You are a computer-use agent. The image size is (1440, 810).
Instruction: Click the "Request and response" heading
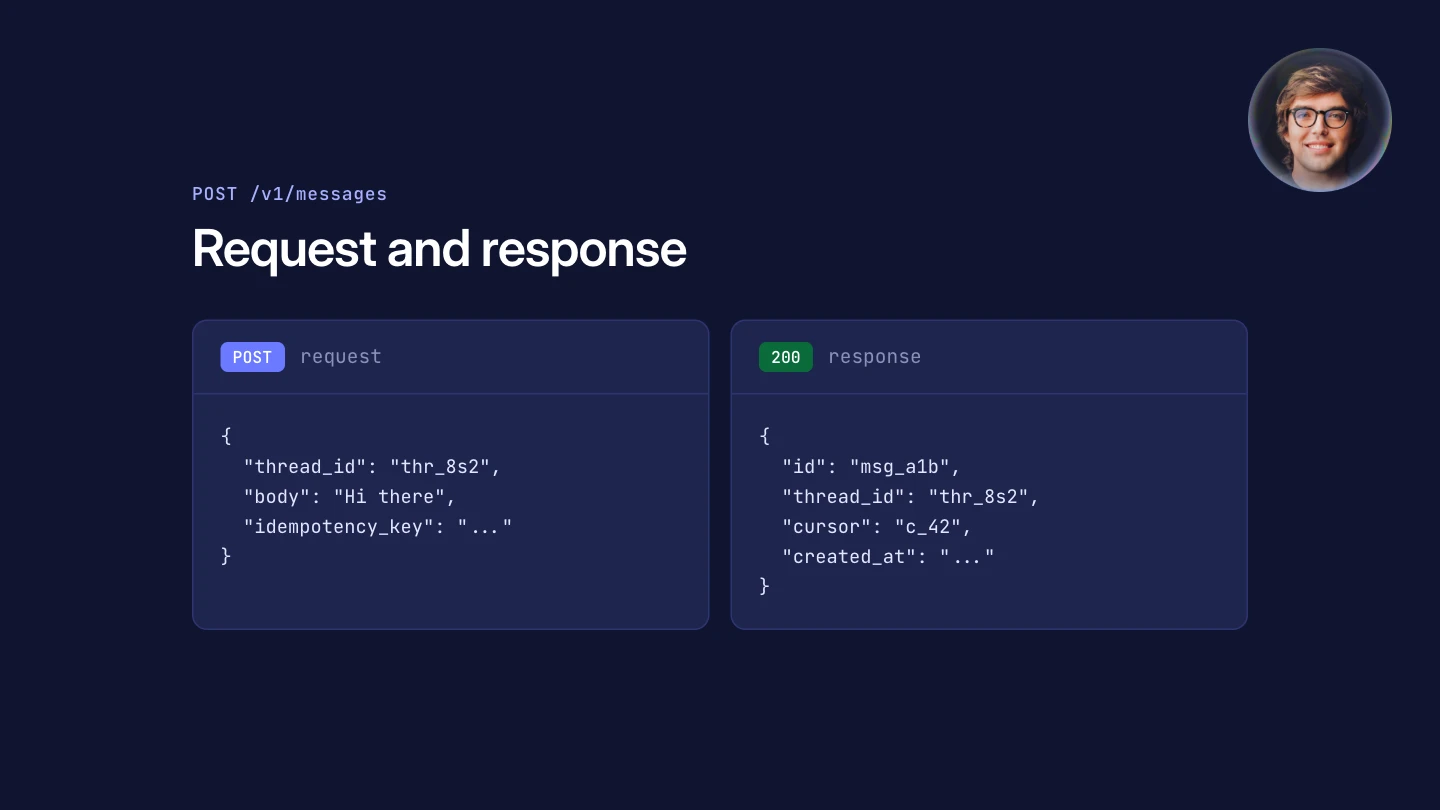pos(439,248)
